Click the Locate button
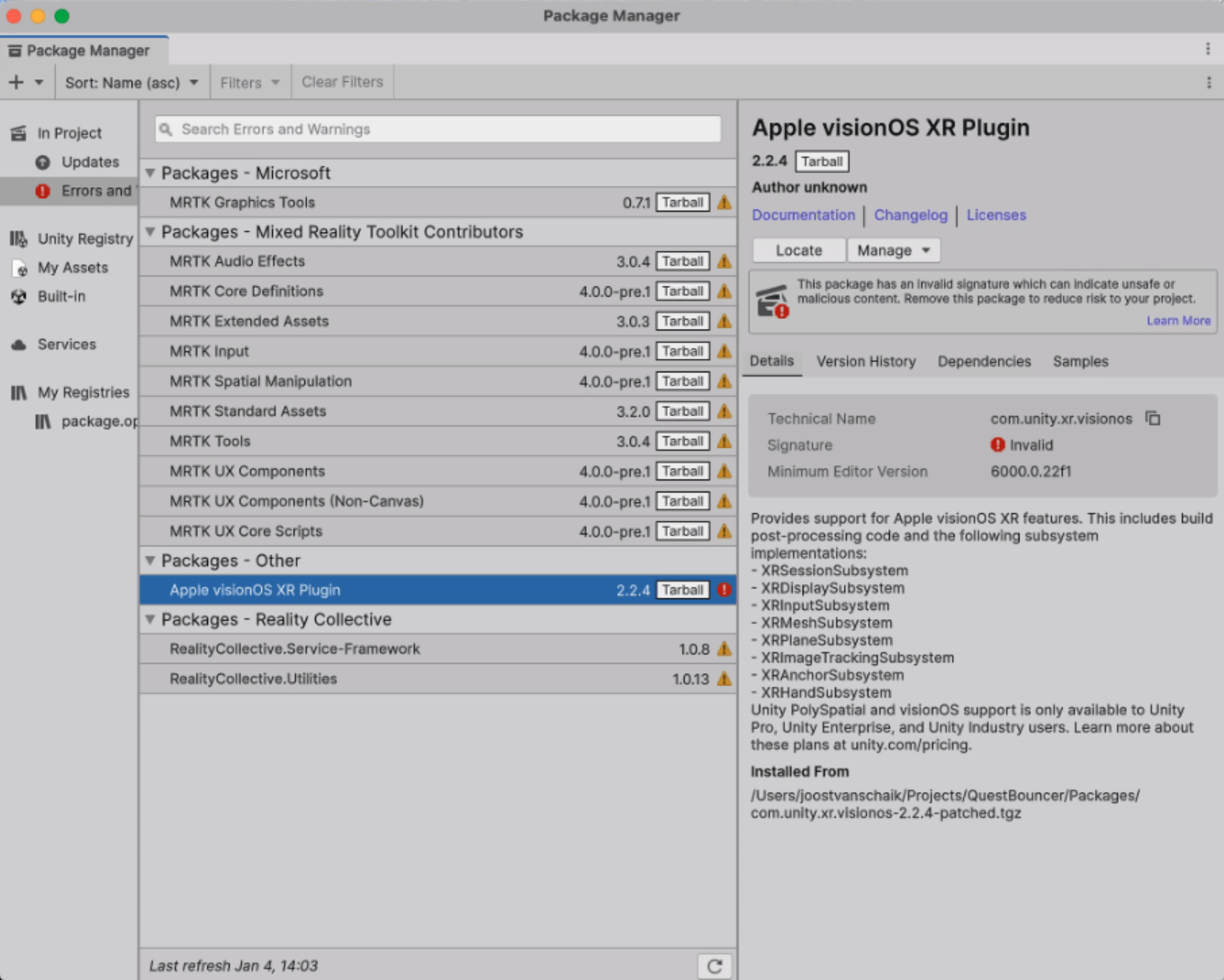The height and width of the screenshot is (980, 1224). click(x=798, y=250)
